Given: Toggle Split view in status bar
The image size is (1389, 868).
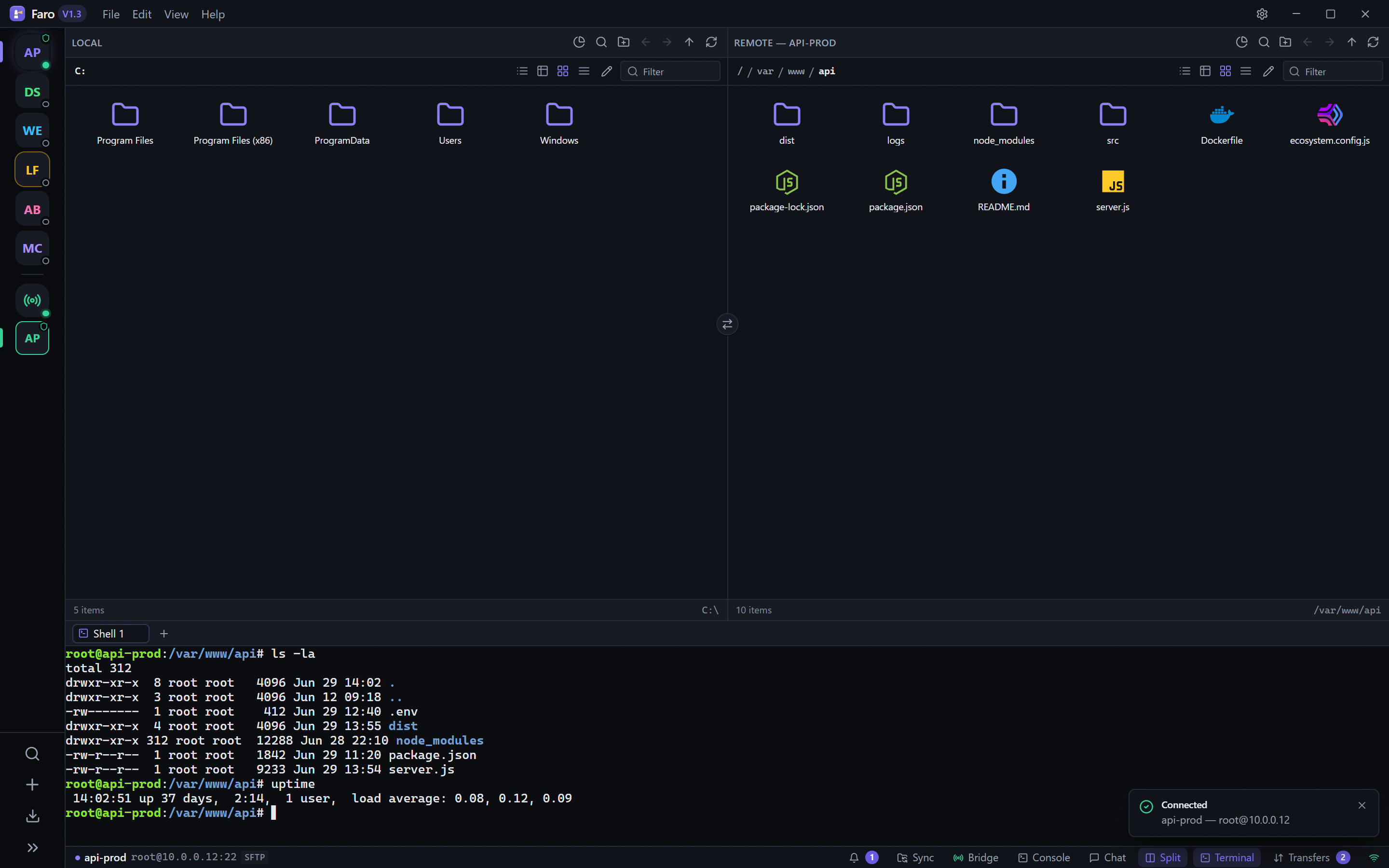Looking at the screenshot, I should pyautogui.click(x=1163, y=858).
